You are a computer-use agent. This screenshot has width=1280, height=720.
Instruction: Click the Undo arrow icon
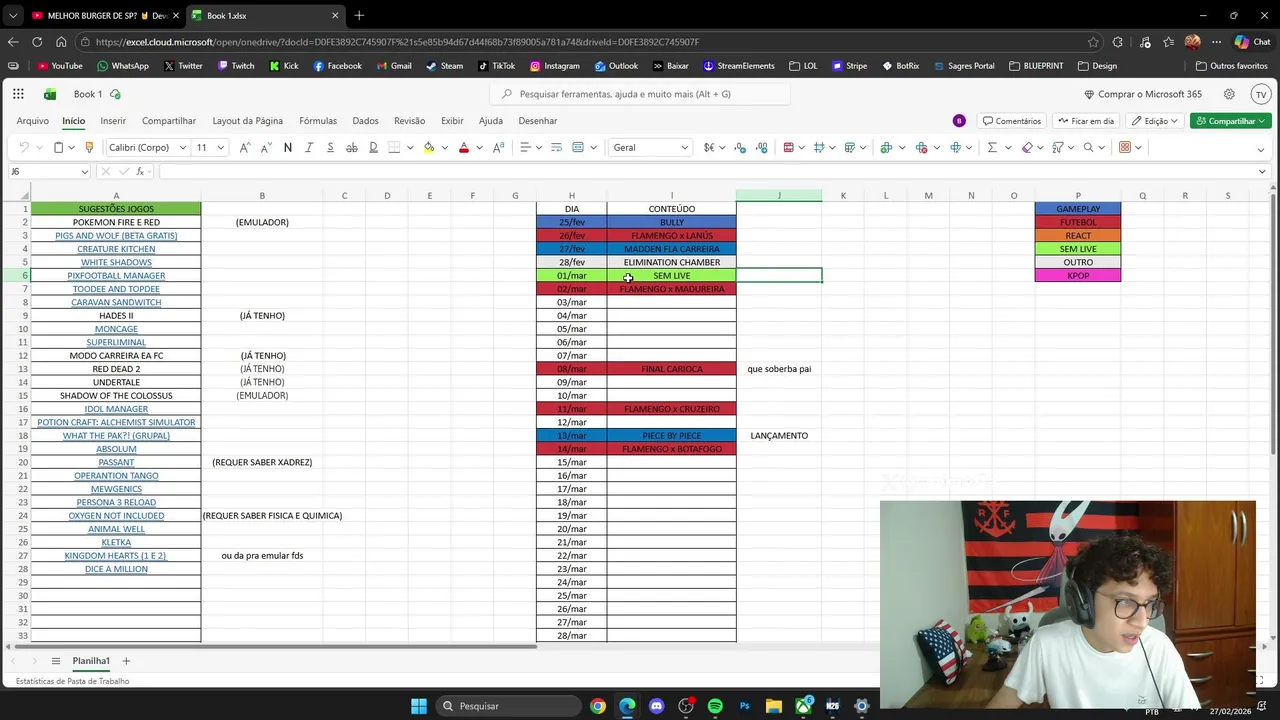pyautogui.click(x=24, y=147)
